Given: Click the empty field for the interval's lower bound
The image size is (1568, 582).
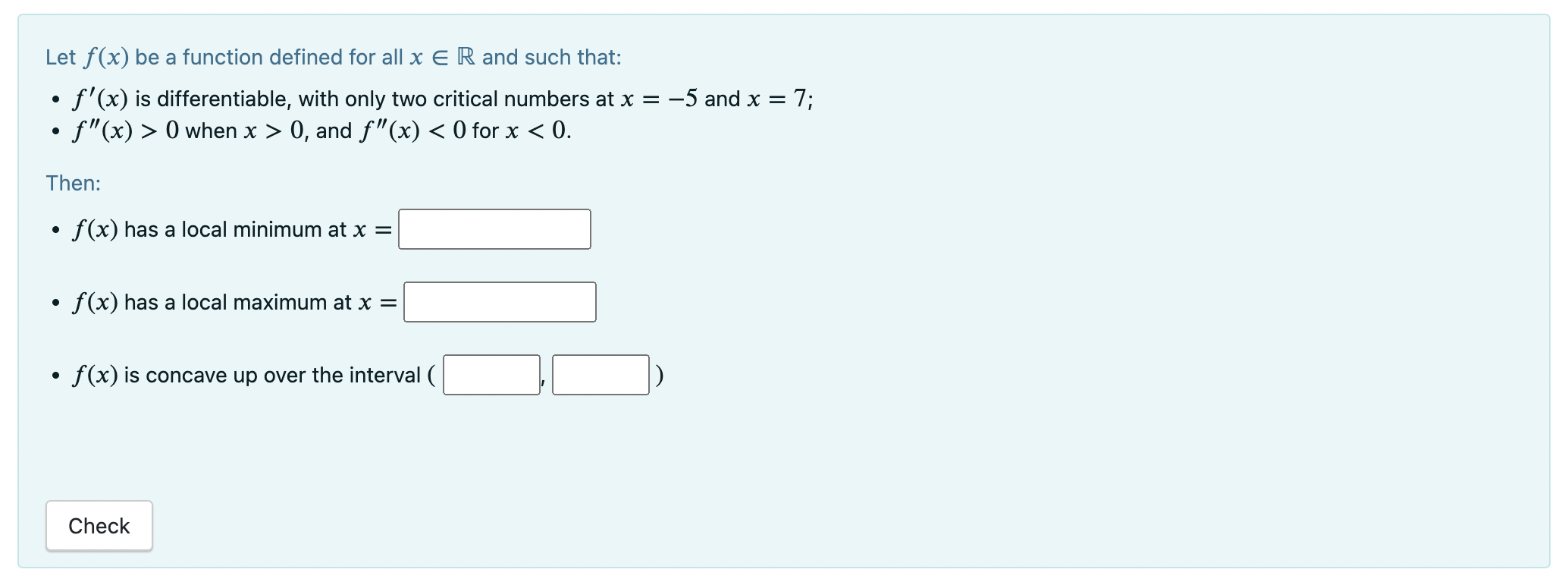Looking at the screenshot, I should tap(491, 375).
